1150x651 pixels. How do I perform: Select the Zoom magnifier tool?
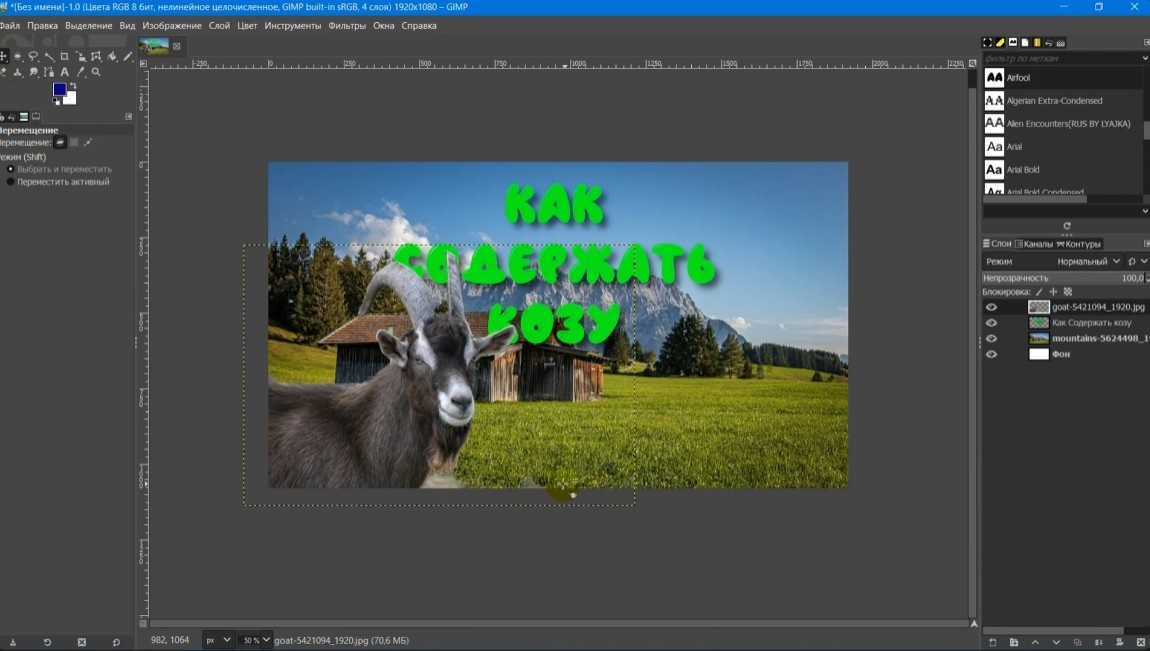[x=96, y=72]
